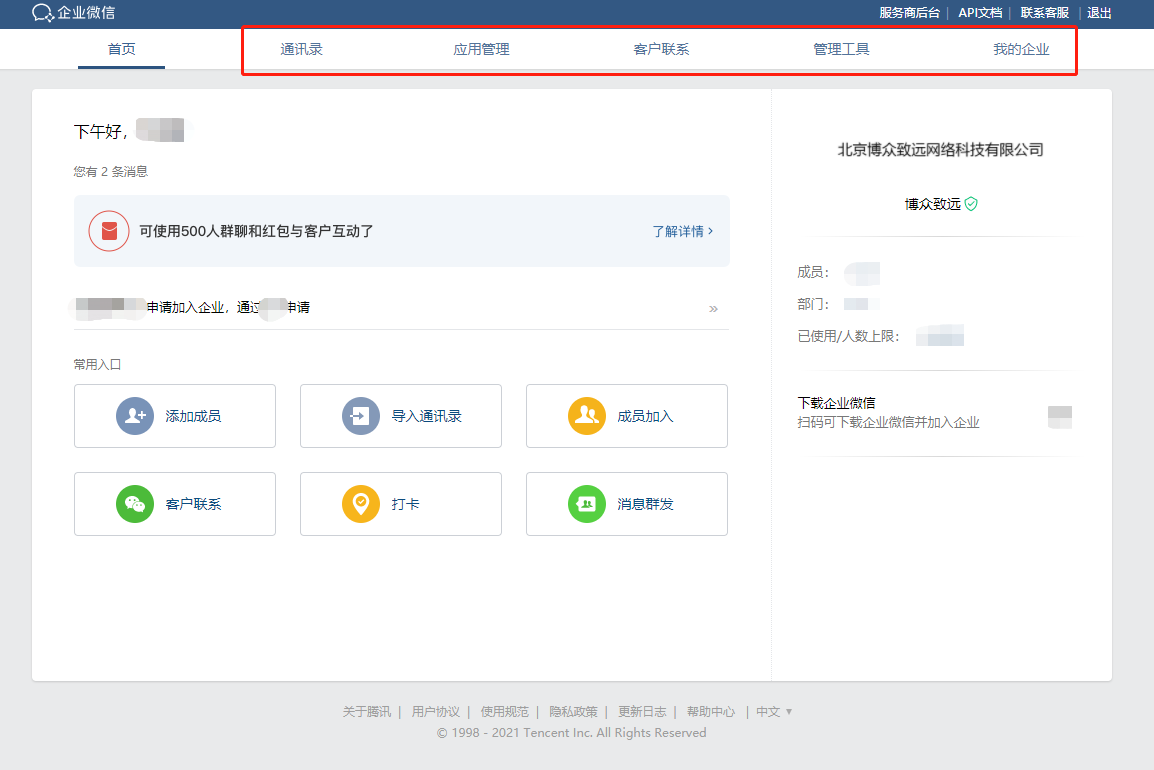The image size is (1154, 770).
Task: Click the 博众致远 short name text
Action: coord(932,204)
